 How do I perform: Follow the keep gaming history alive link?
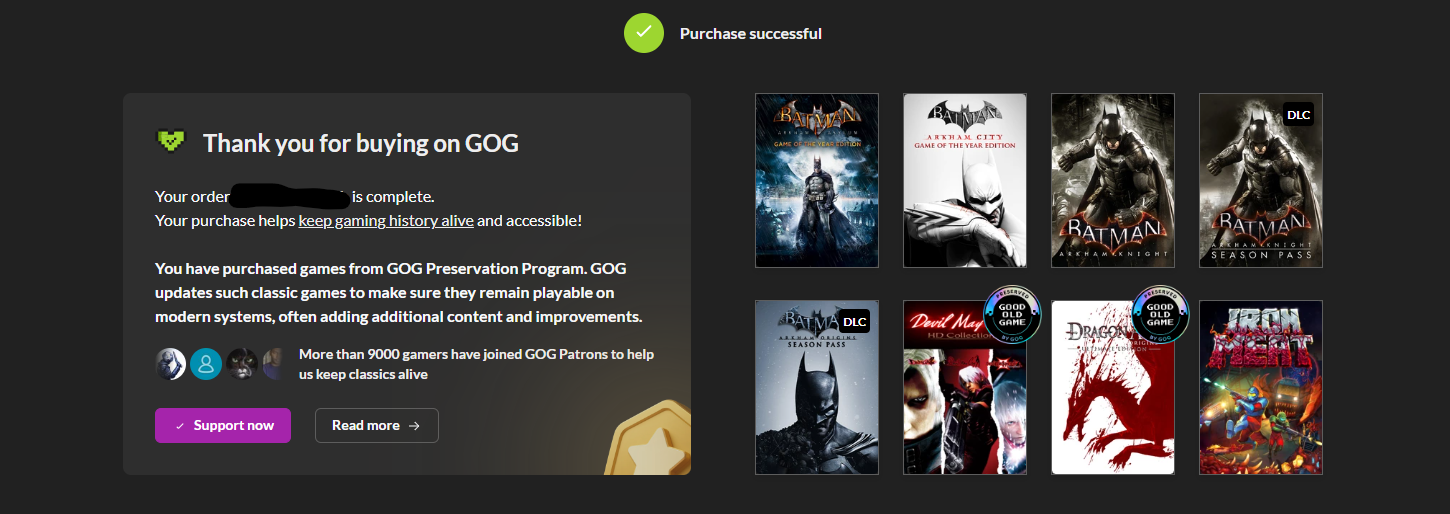tap(386, 220)
